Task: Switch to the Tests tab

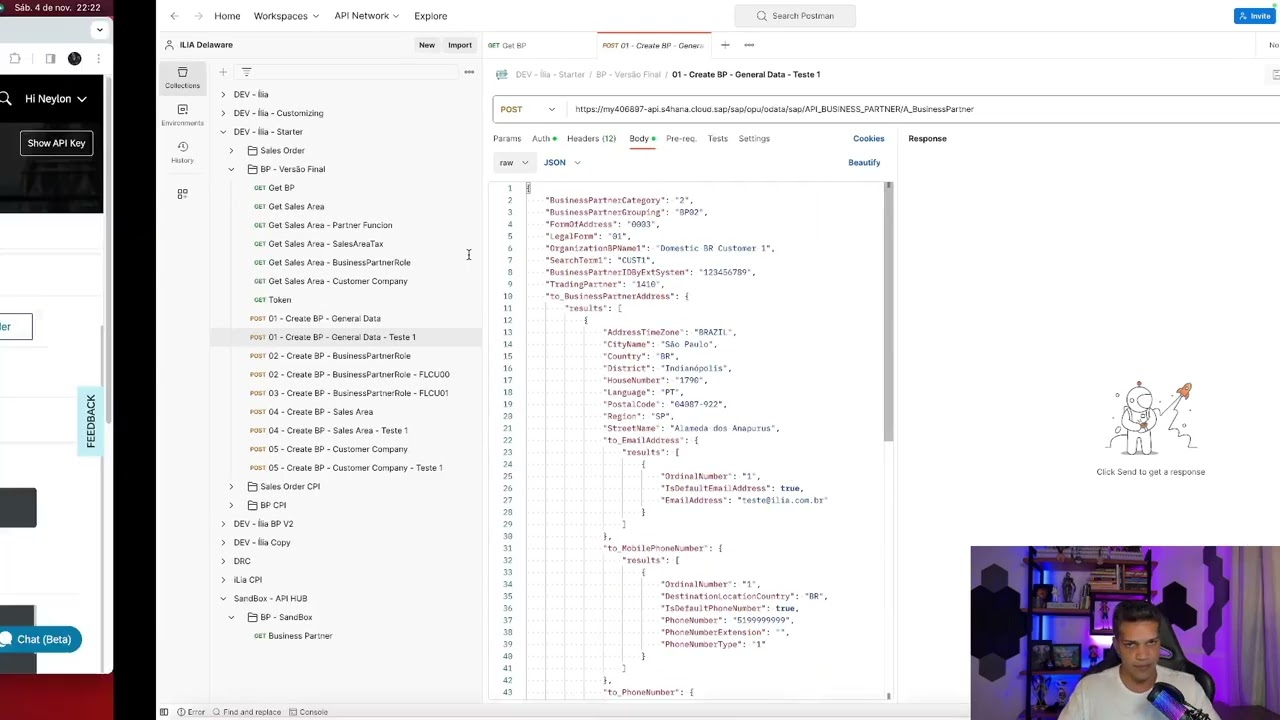Action: click(718, 139)
